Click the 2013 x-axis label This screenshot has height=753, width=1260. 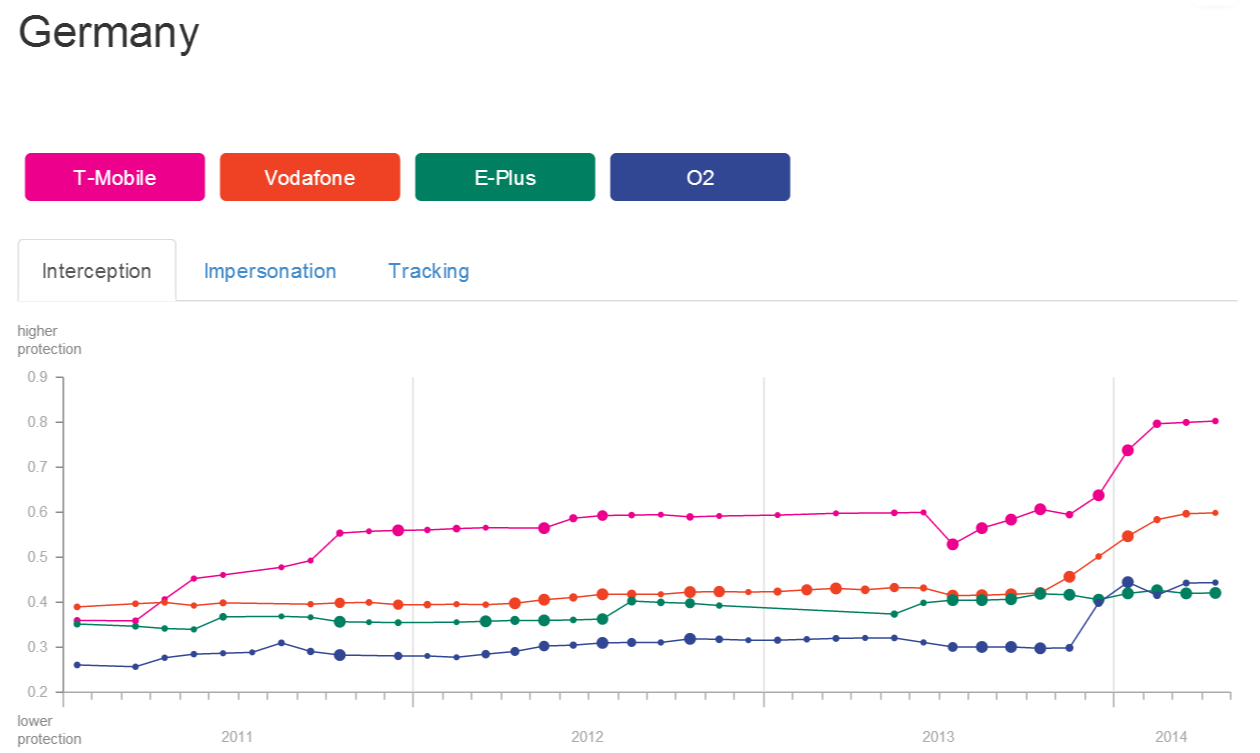pos(938,737)
